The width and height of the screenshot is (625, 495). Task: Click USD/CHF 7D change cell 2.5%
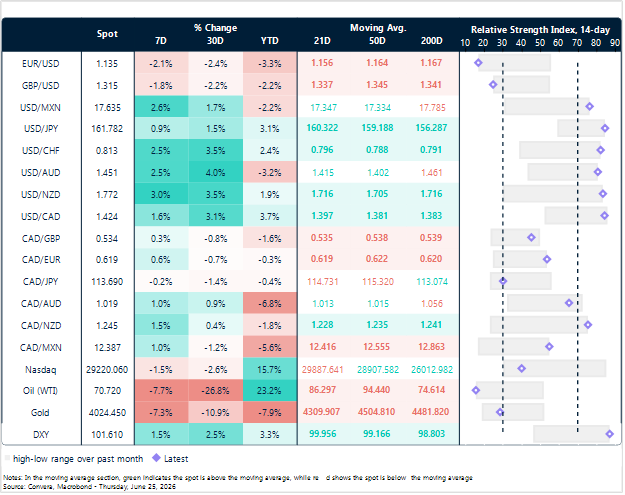tap(161, 151)
